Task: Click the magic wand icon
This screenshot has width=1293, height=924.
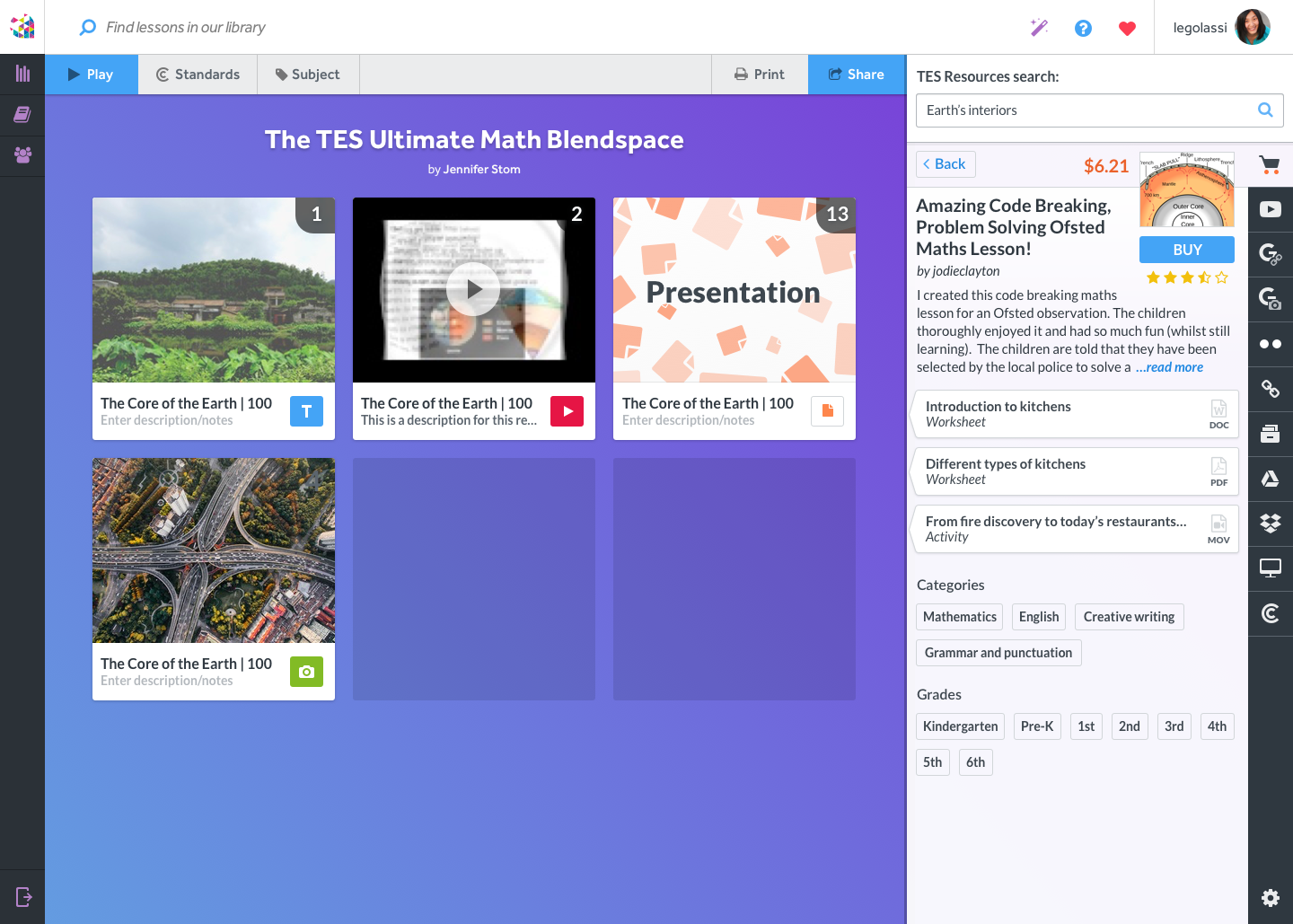Action: click(1039, 28)
